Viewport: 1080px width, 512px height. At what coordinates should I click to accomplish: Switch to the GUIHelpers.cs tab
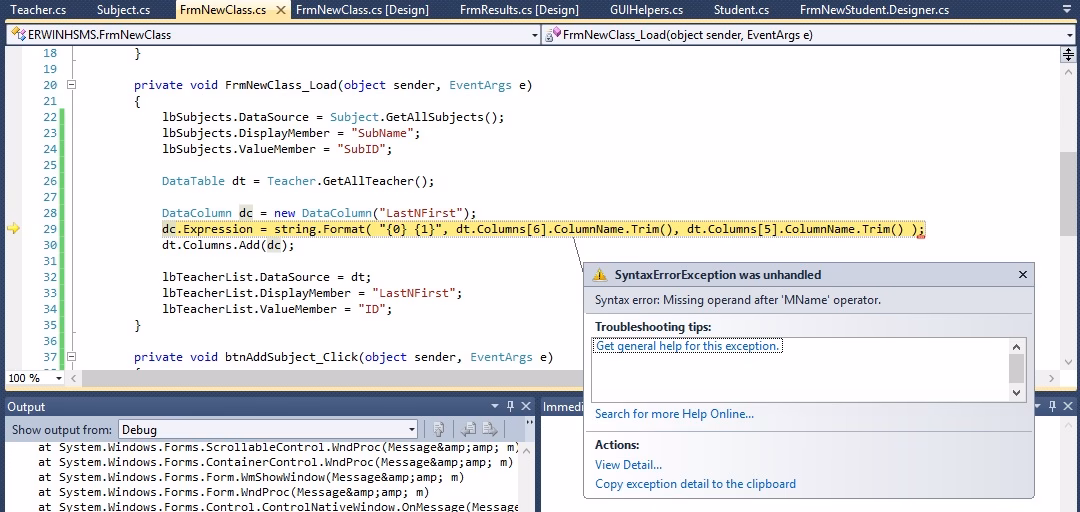coord(646,10)
